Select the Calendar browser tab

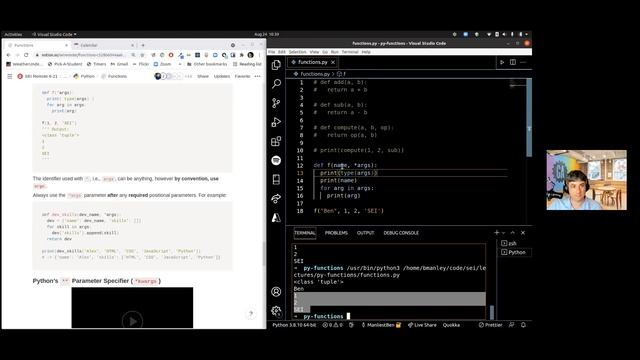tap(104, 45)
